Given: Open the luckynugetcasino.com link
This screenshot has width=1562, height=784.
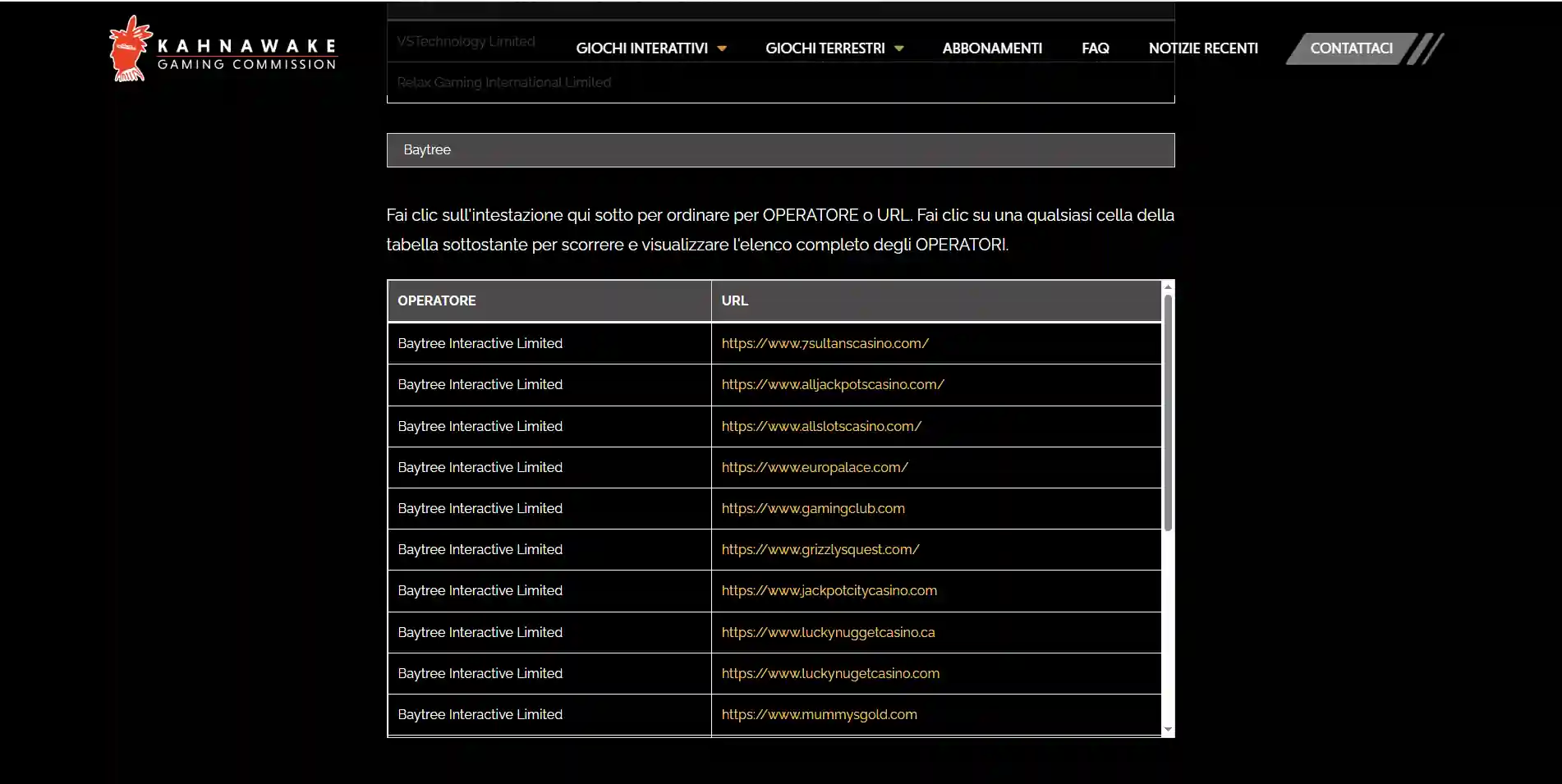Looking at the screenshot, I should (x=830, y=673).
